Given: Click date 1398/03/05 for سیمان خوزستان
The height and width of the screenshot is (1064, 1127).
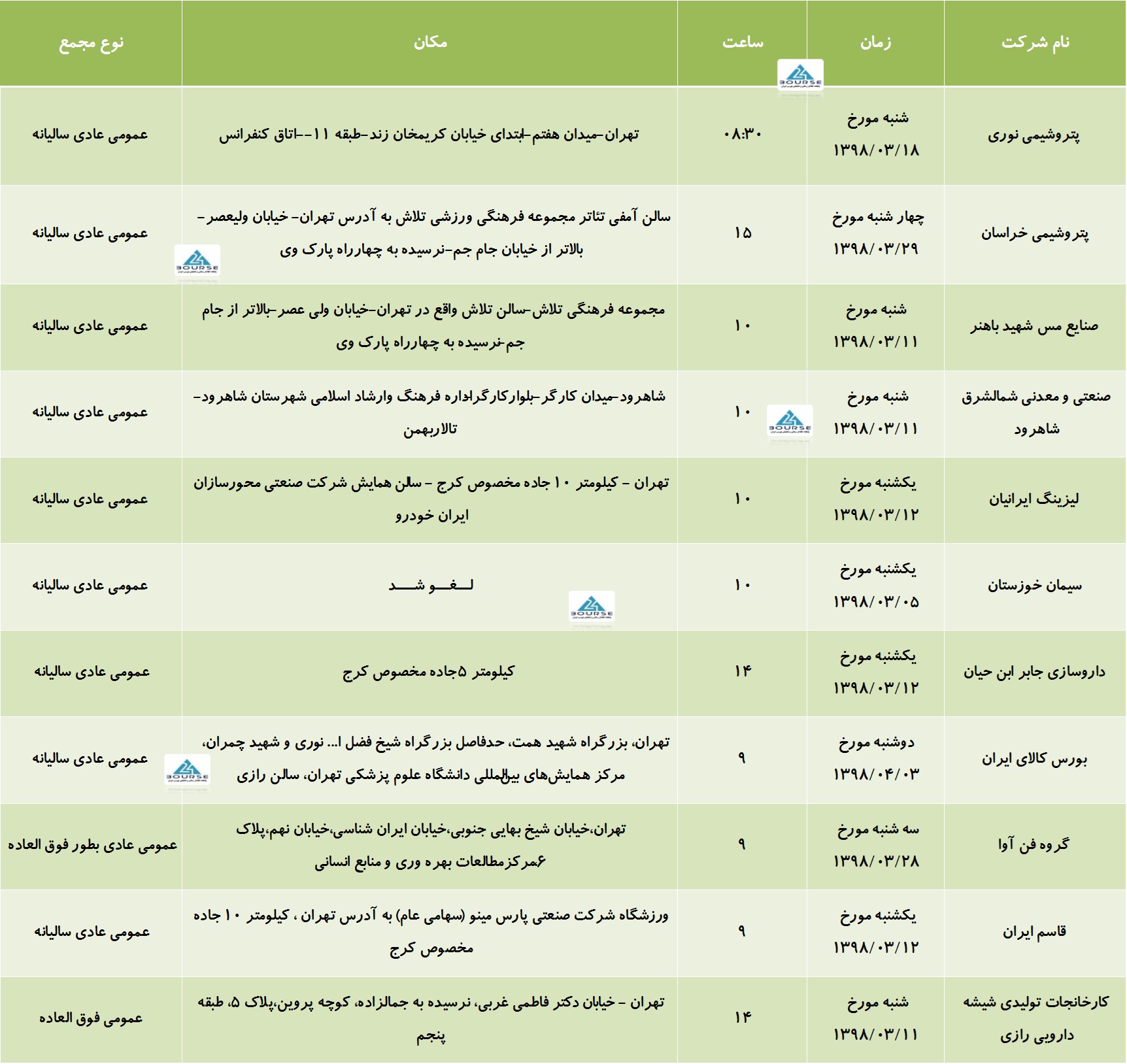Looking at the screenshot, I should [x=876, y=602].
